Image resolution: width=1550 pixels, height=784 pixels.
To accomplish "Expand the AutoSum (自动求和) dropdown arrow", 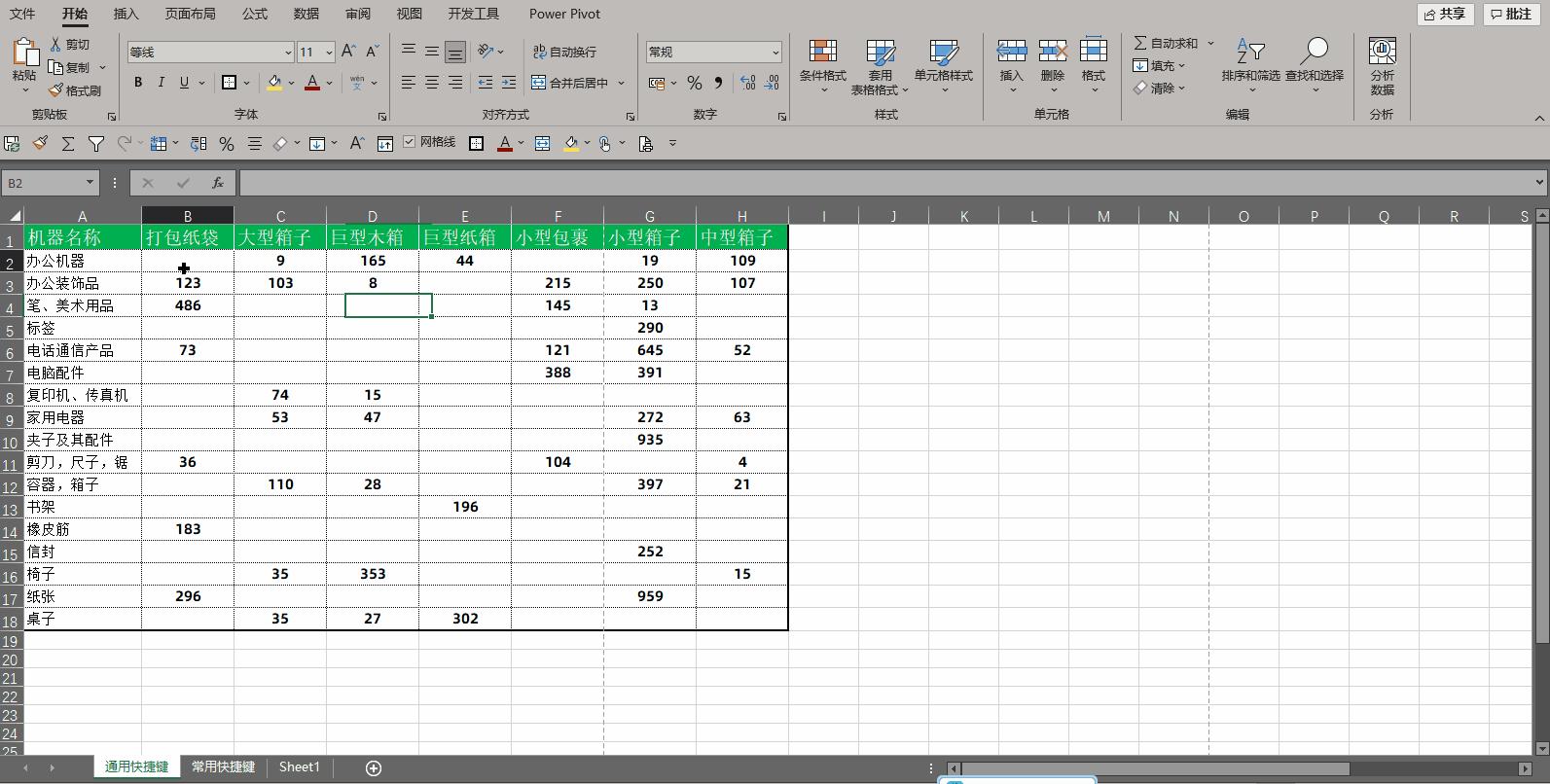I will [1210, 44].
